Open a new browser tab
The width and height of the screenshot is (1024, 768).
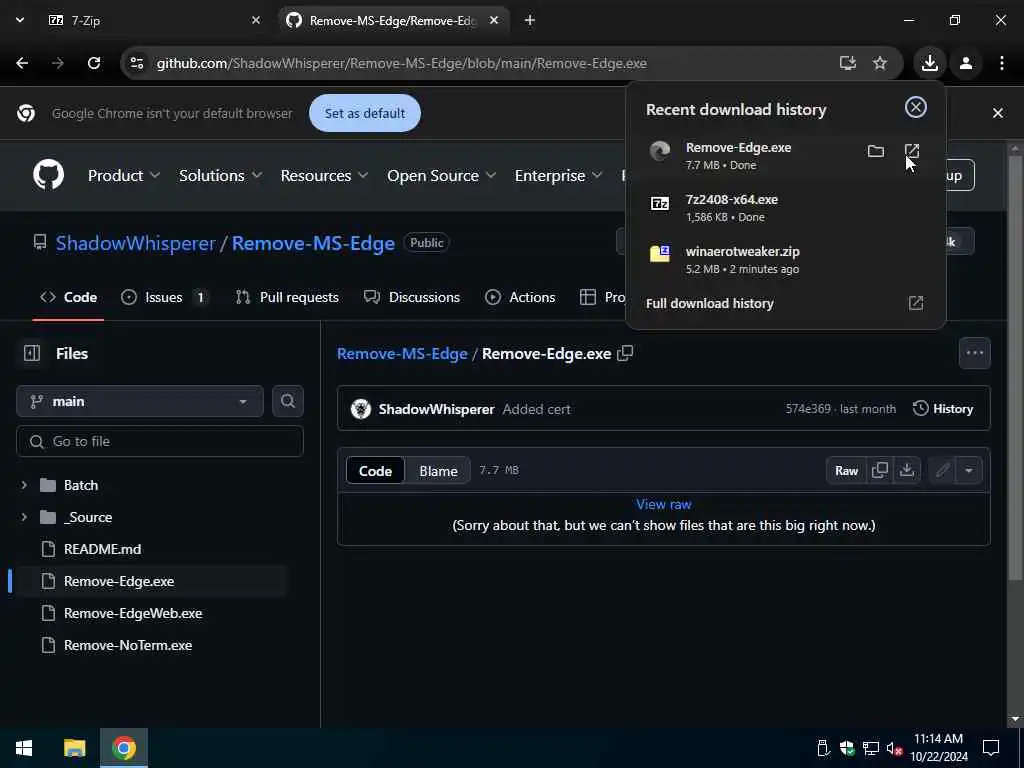point(530,21)
